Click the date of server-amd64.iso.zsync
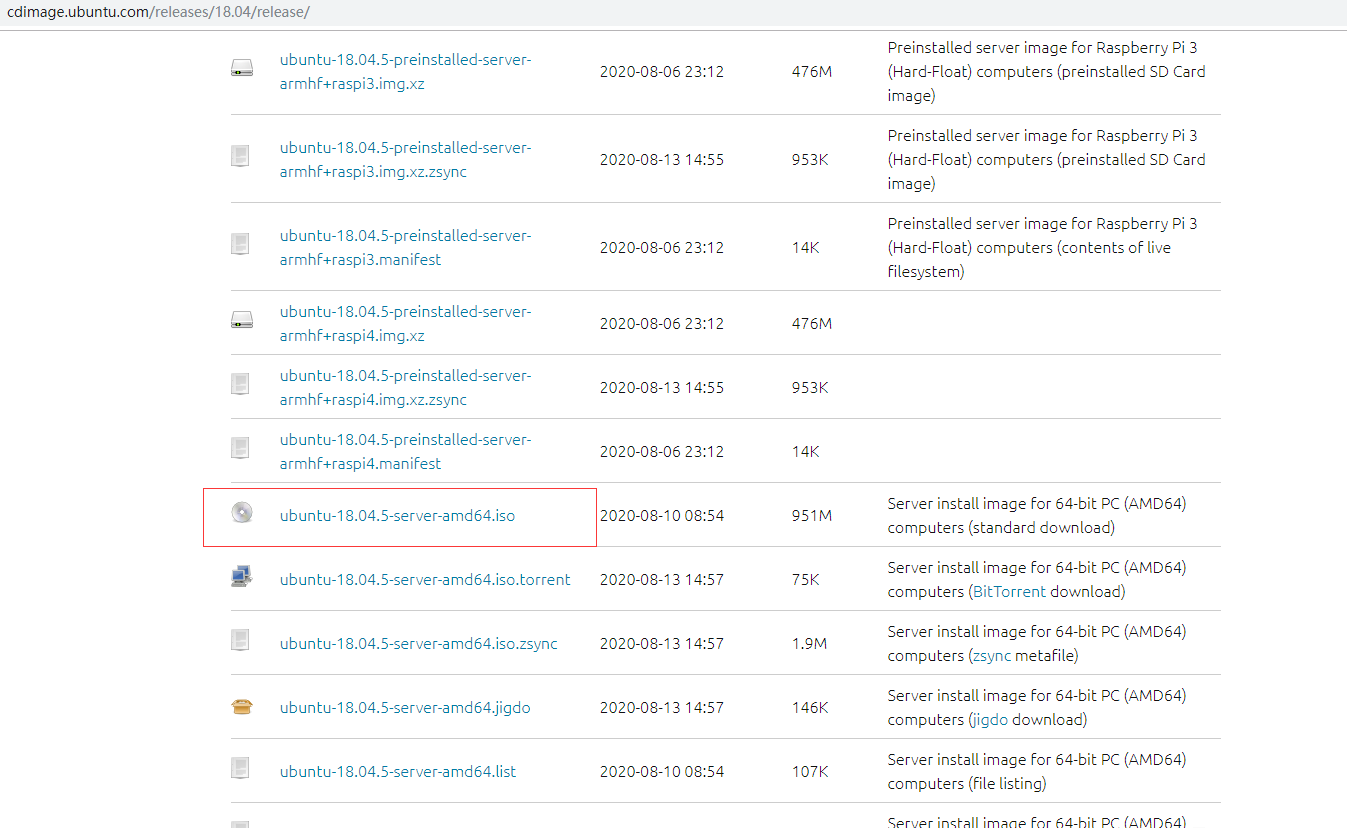The image size is (1347, 828). tap(662, 644)
